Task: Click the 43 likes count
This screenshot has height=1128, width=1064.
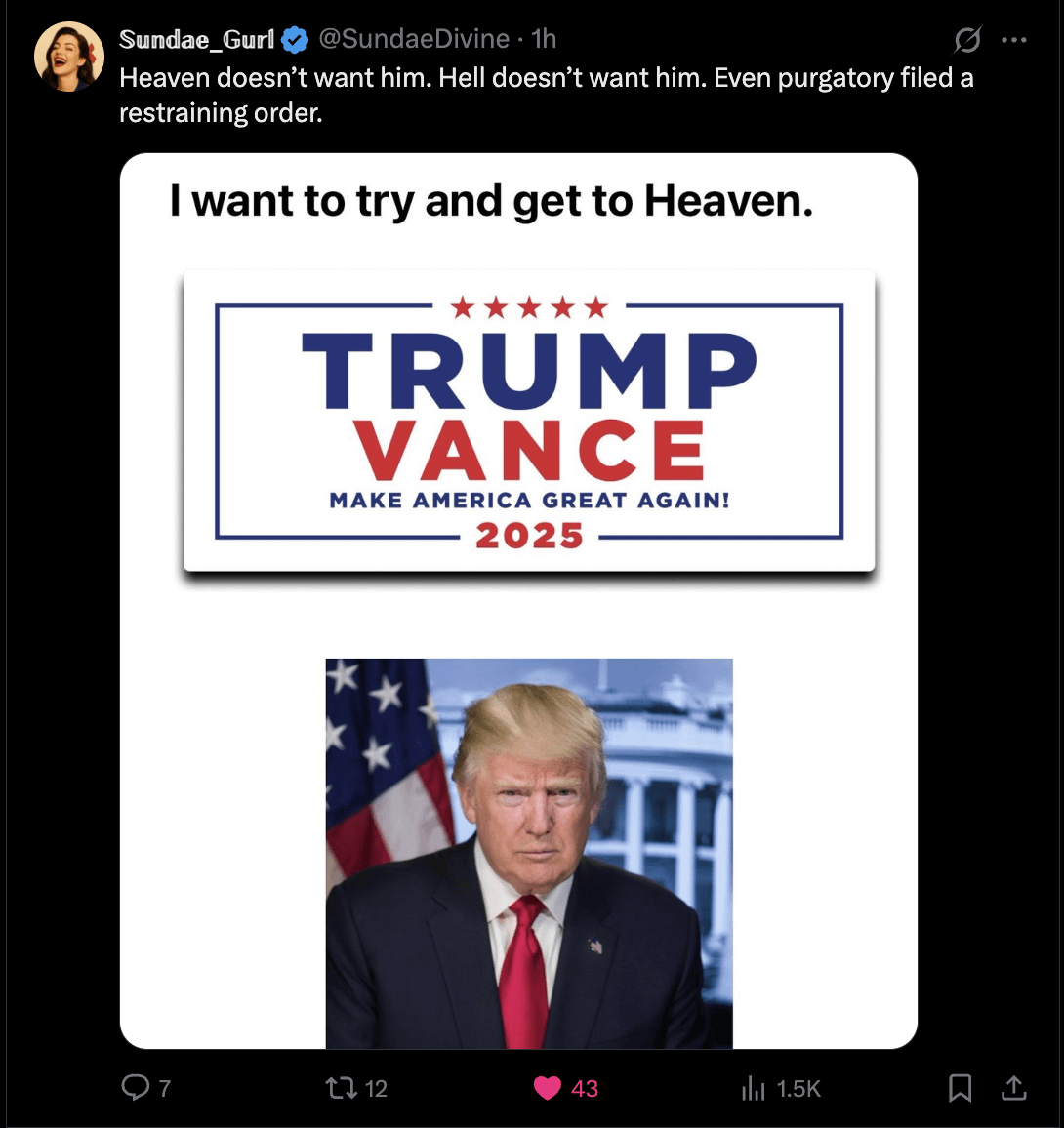Action: (x=585, y=1088)
